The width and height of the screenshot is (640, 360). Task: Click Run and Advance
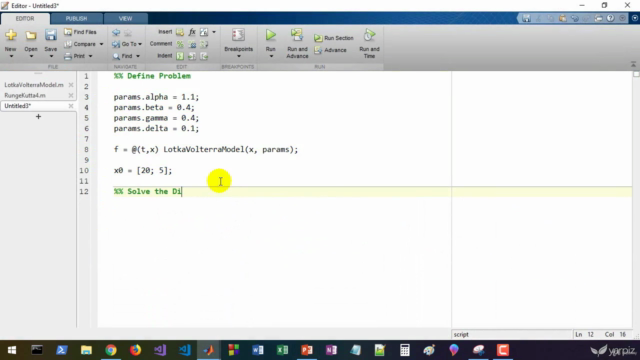pyautogui.click(x=297, y=43)
